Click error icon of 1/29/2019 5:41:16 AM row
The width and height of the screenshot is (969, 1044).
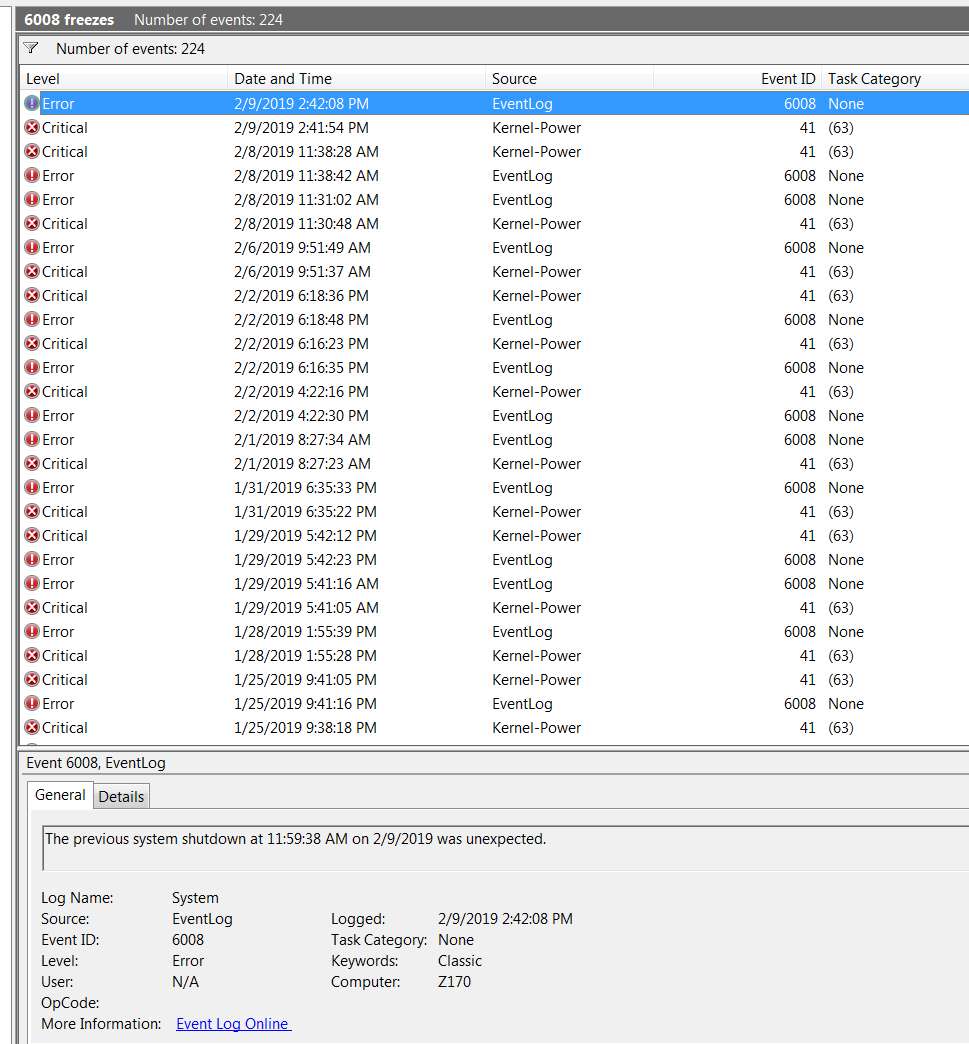[32, 583]
